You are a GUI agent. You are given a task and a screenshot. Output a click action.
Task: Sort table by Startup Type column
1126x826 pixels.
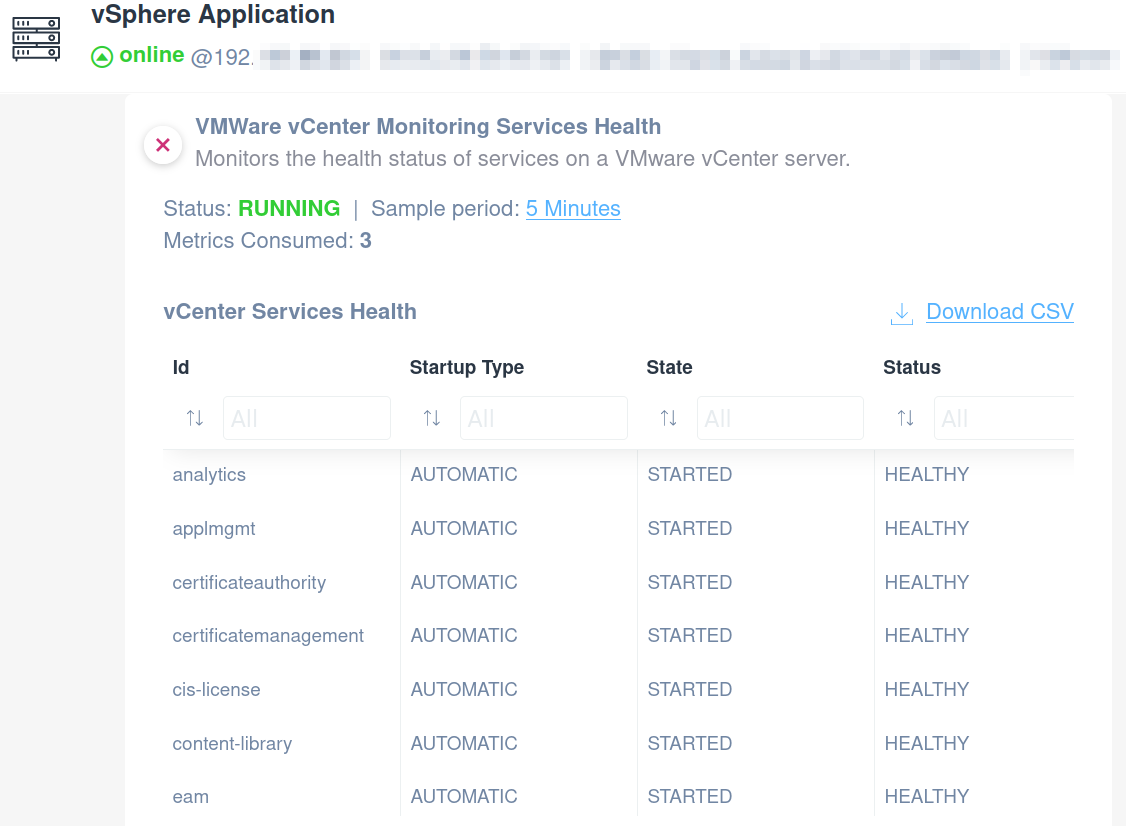(x=432, y=418)
